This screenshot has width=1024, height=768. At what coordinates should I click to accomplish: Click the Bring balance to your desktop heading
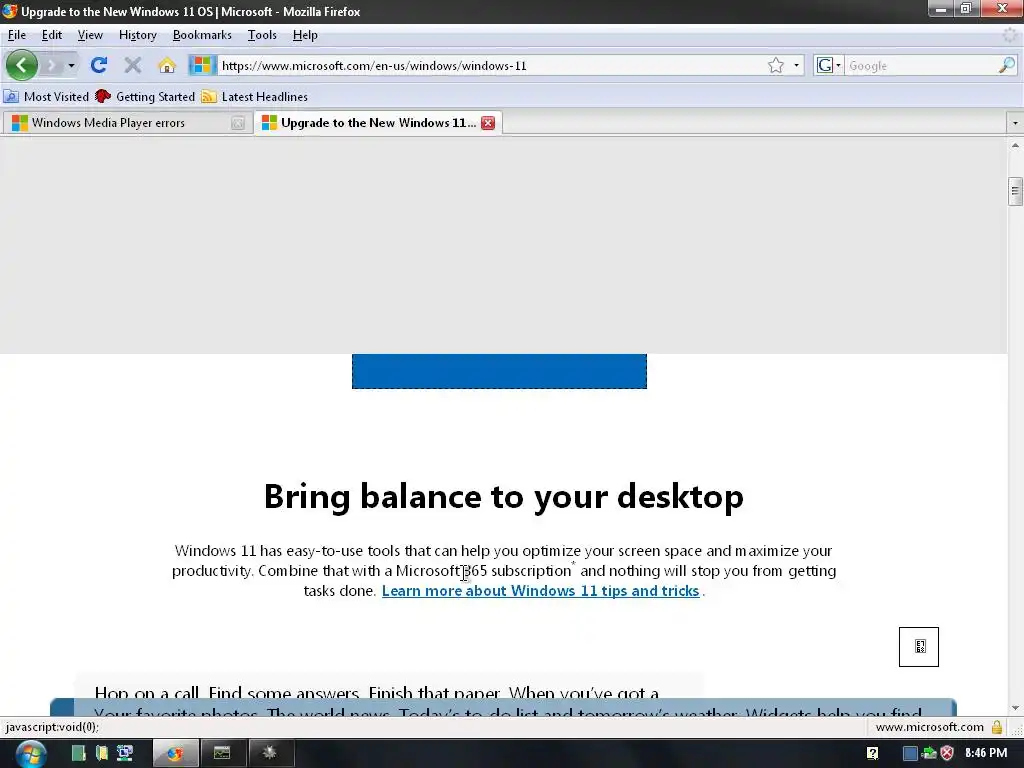tap(504, 496)
